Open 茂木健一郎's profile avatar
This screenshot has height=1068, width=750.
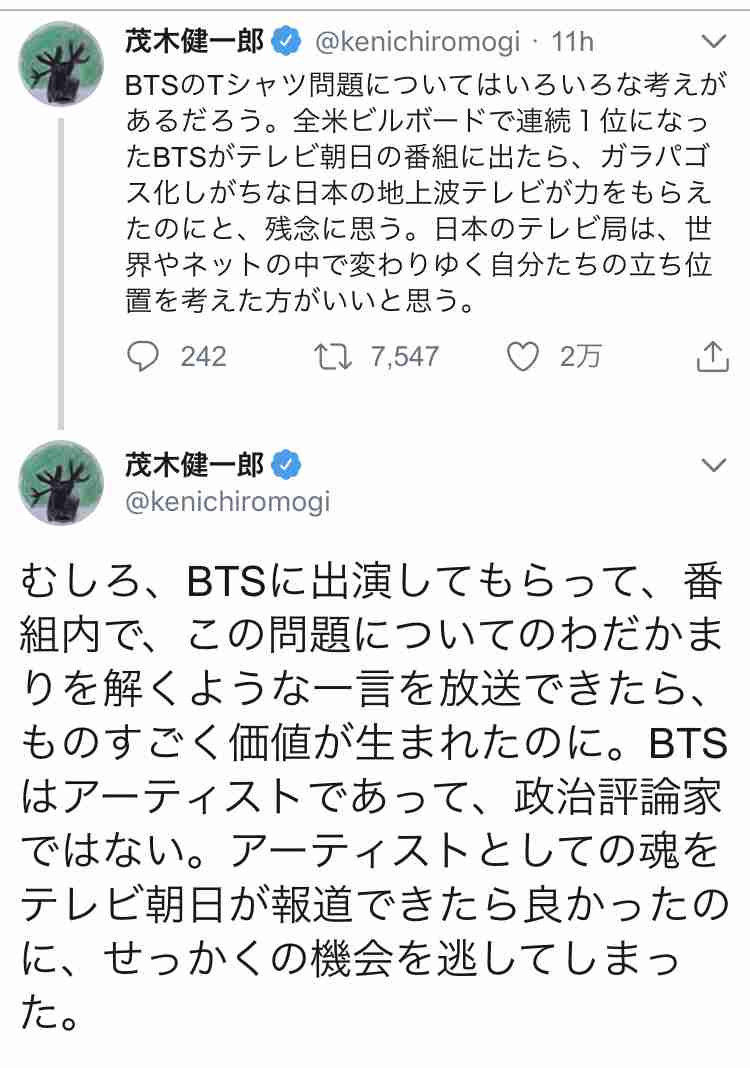[x=62, y=62]
